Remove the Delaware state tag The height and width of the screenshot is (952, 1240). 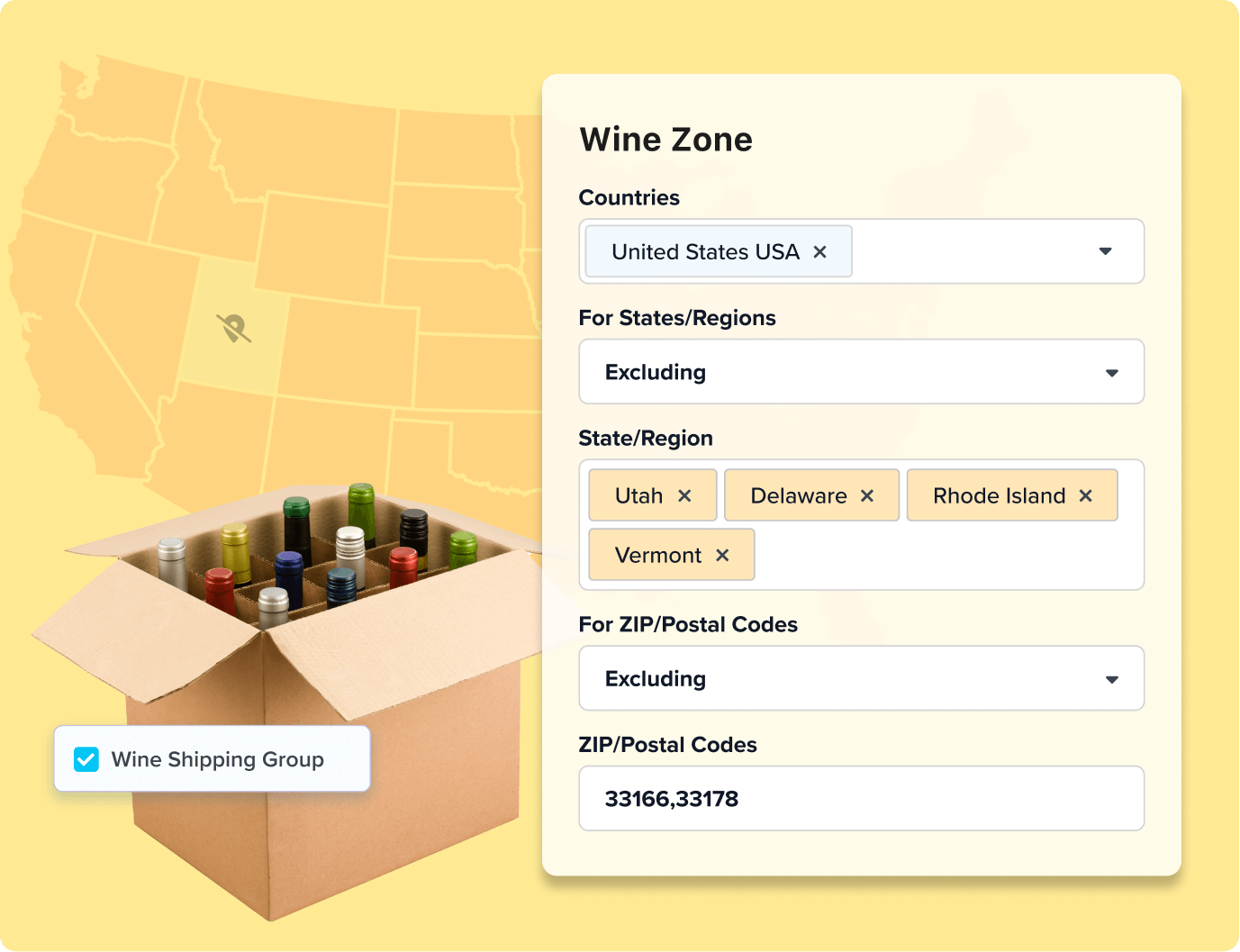point(867,496)
